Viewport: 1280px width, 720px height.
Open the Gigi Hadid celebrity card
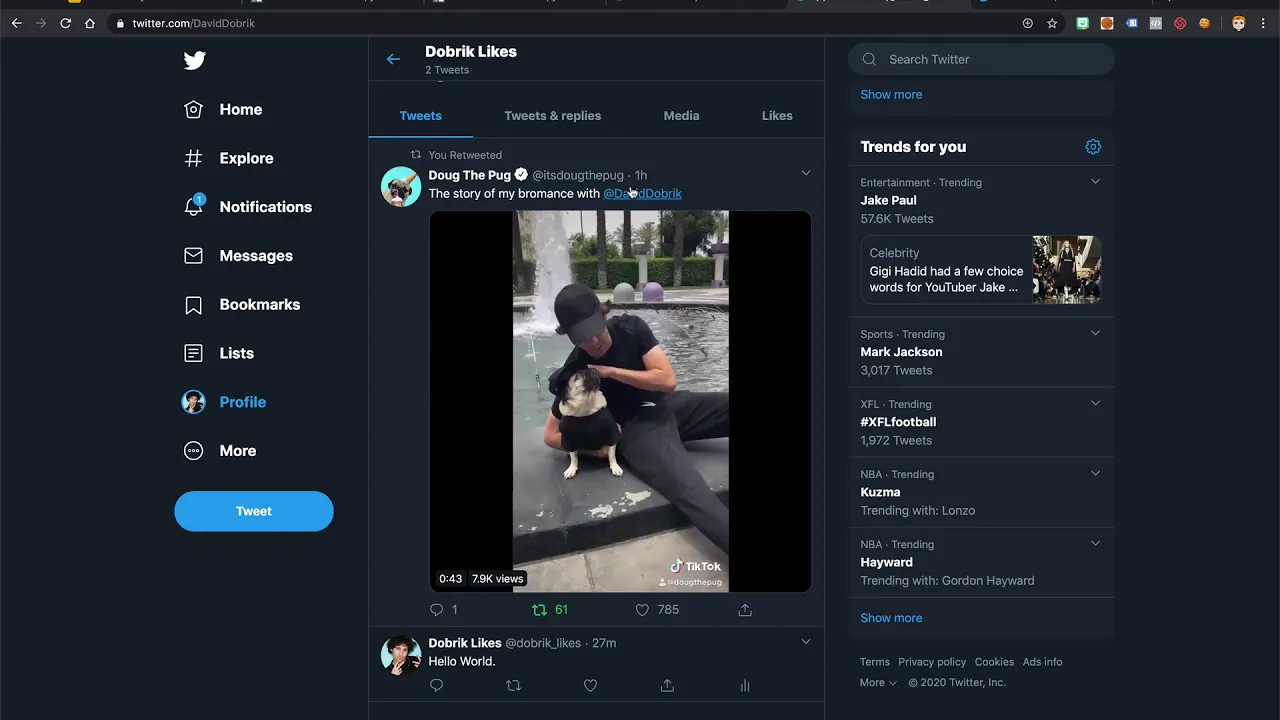tap(981, 270)
